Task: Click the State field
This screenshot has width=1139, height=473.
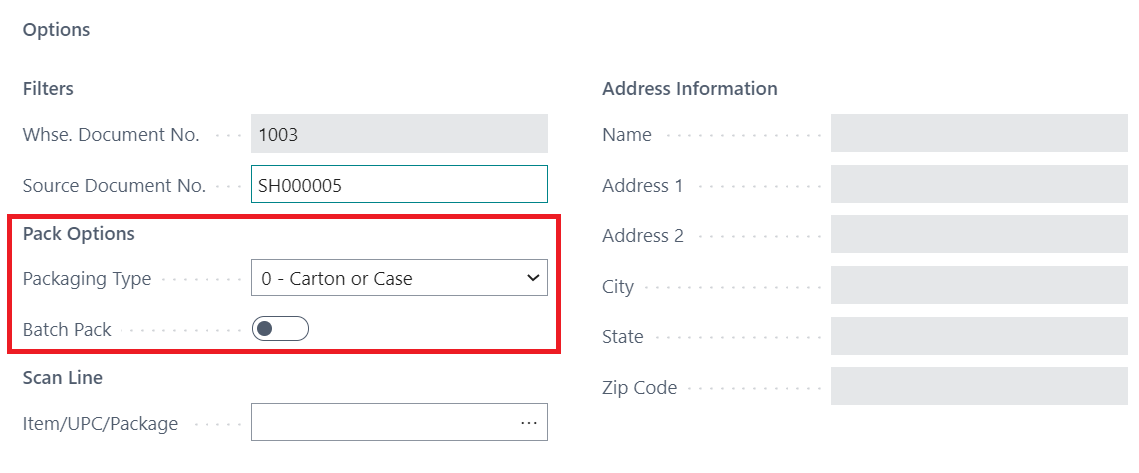Action: pos(979,337)
